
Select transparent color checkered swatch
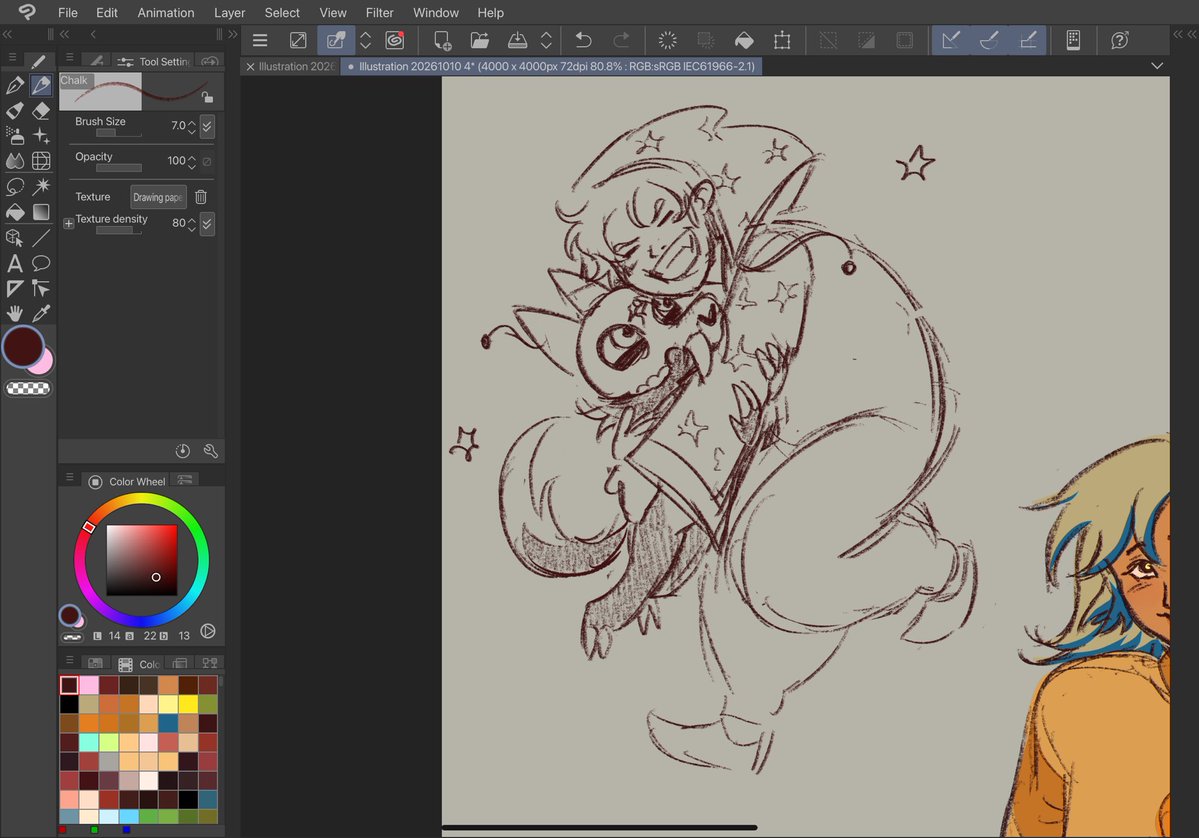(x=28, y=388)
